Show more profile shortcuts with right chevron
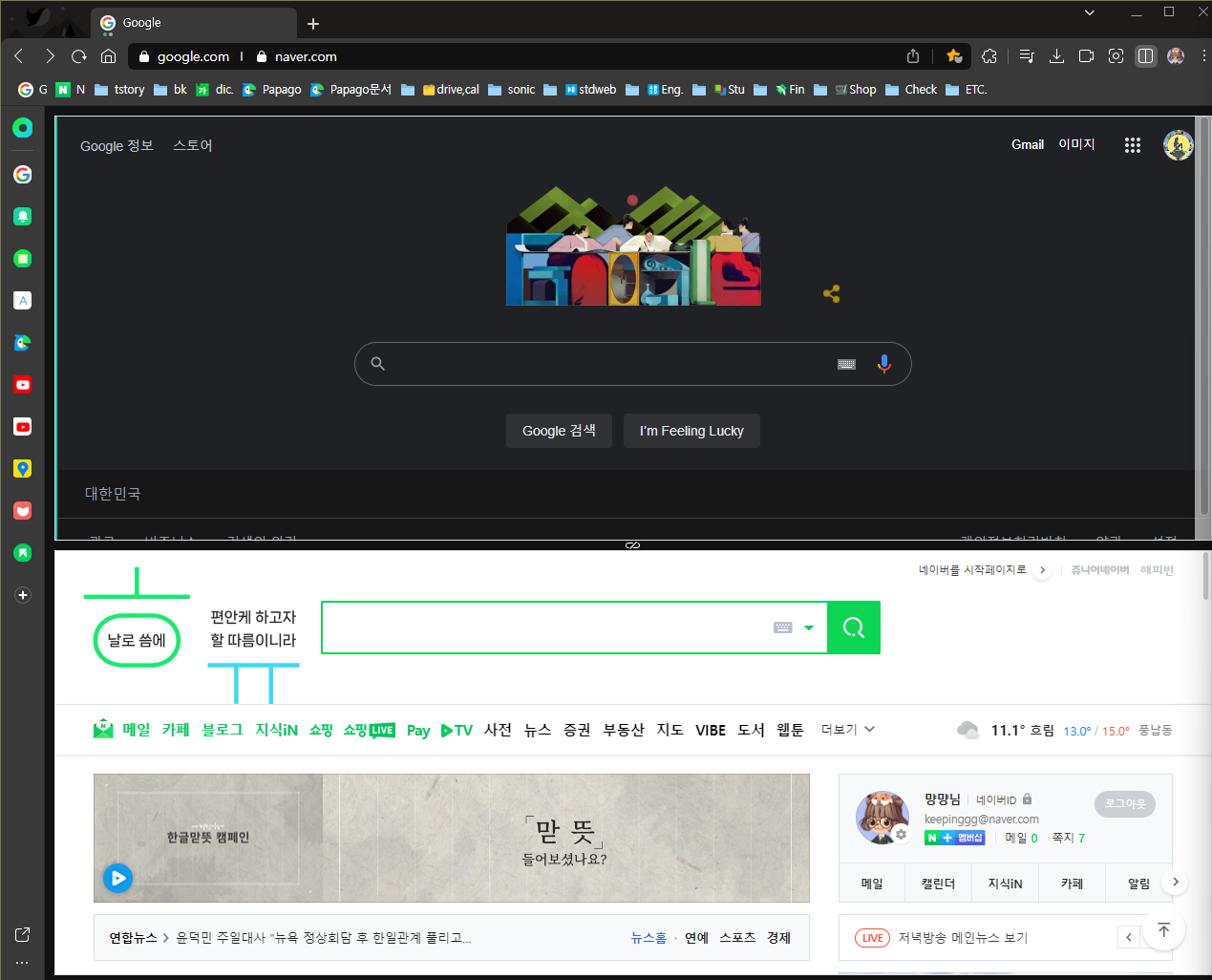Image resolution: width=1212 pixels, height=980 pixels. [x=1176, y=882]
